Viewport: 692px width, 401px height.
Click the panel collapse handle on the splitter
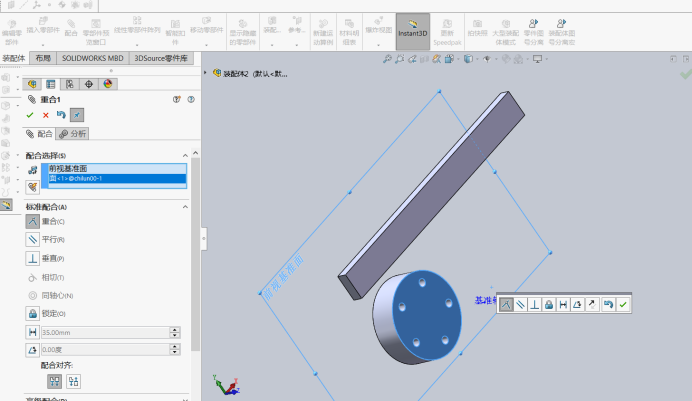click(204, 239)
